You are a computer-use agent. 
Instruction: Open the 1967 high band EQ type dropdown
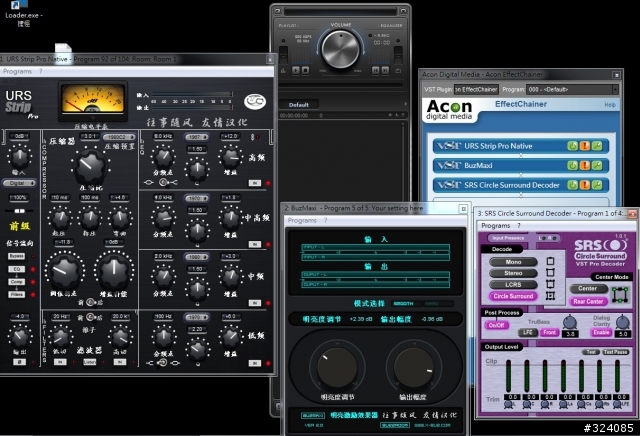coord(197,137)
